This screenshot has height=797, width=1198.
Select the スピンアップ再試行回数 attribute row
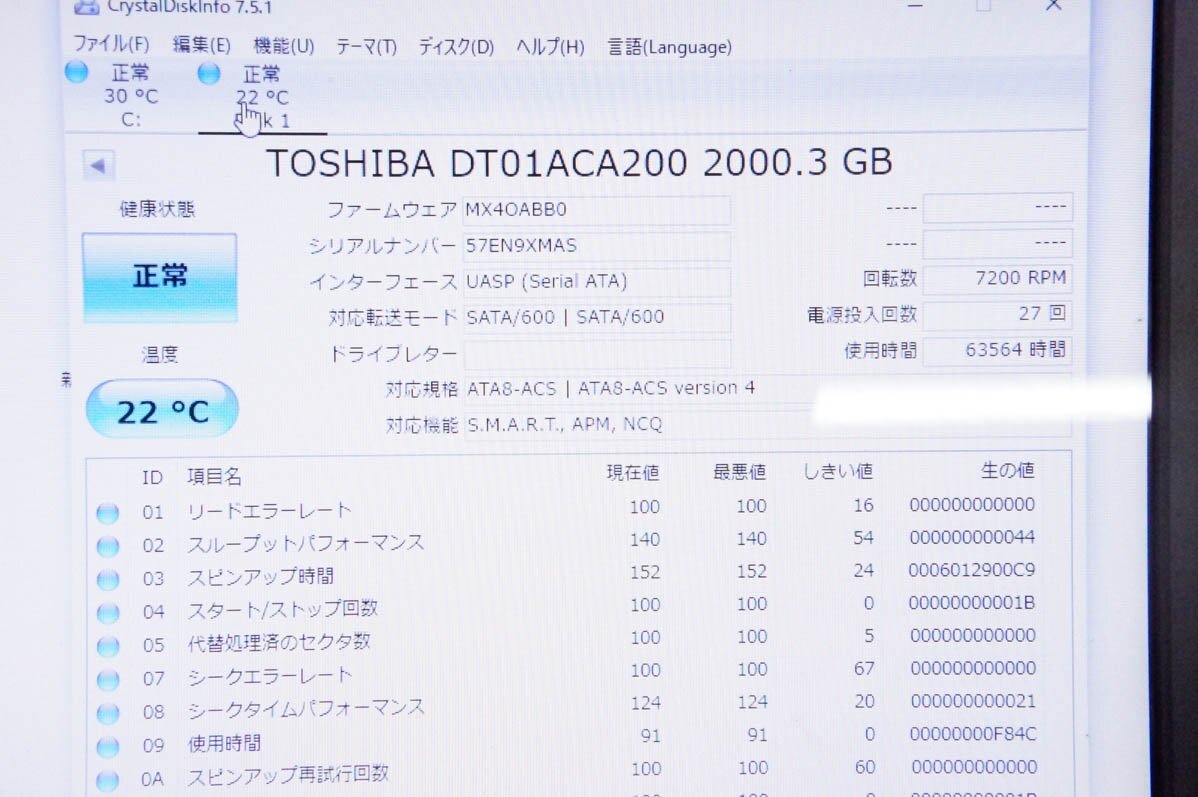(578, 772)
